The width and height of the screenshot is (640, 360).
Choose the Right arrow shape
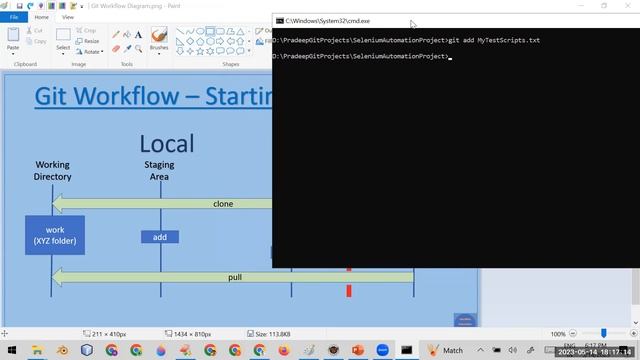click(x=220, y=41)
